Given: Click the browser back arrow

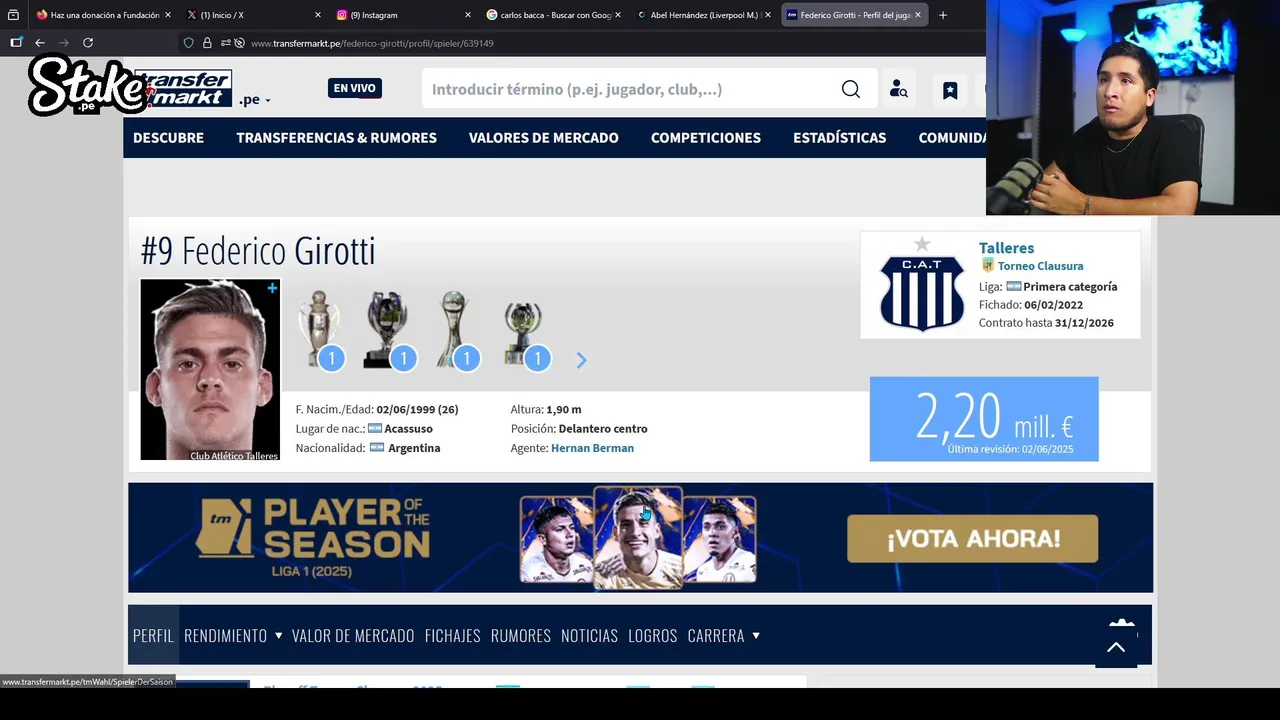Looking at the screenshot, I should click(x=40, y=43).
